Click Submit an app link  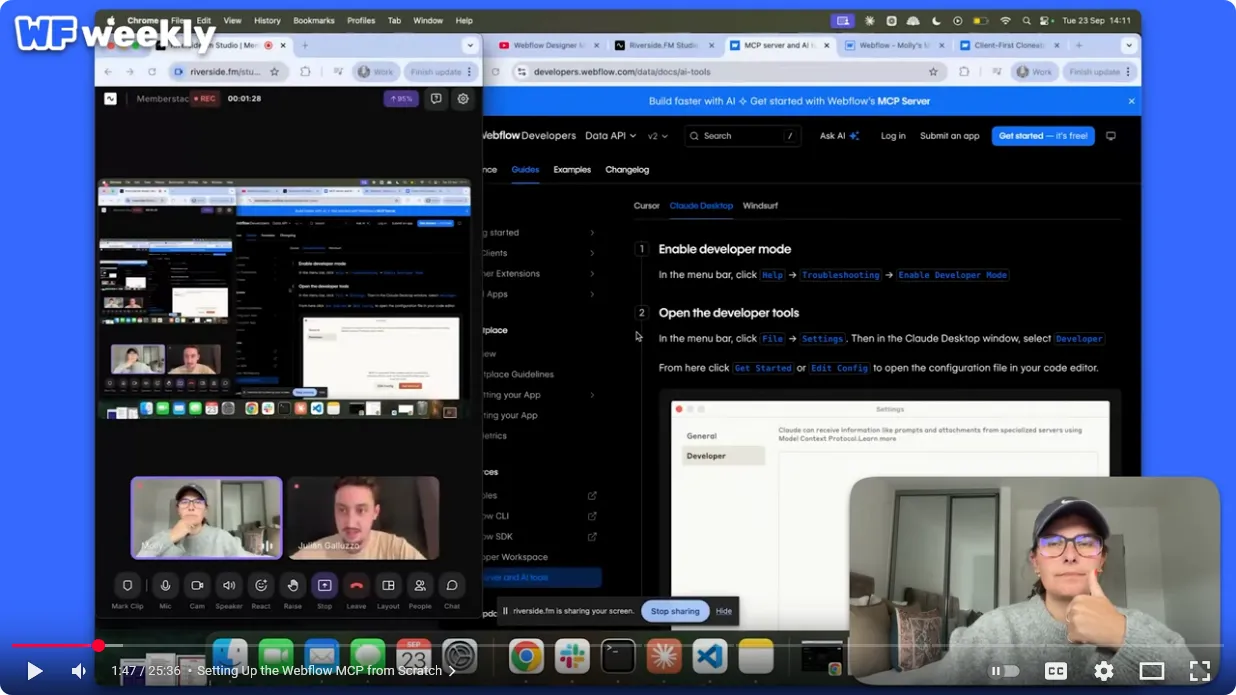point(950,136)
